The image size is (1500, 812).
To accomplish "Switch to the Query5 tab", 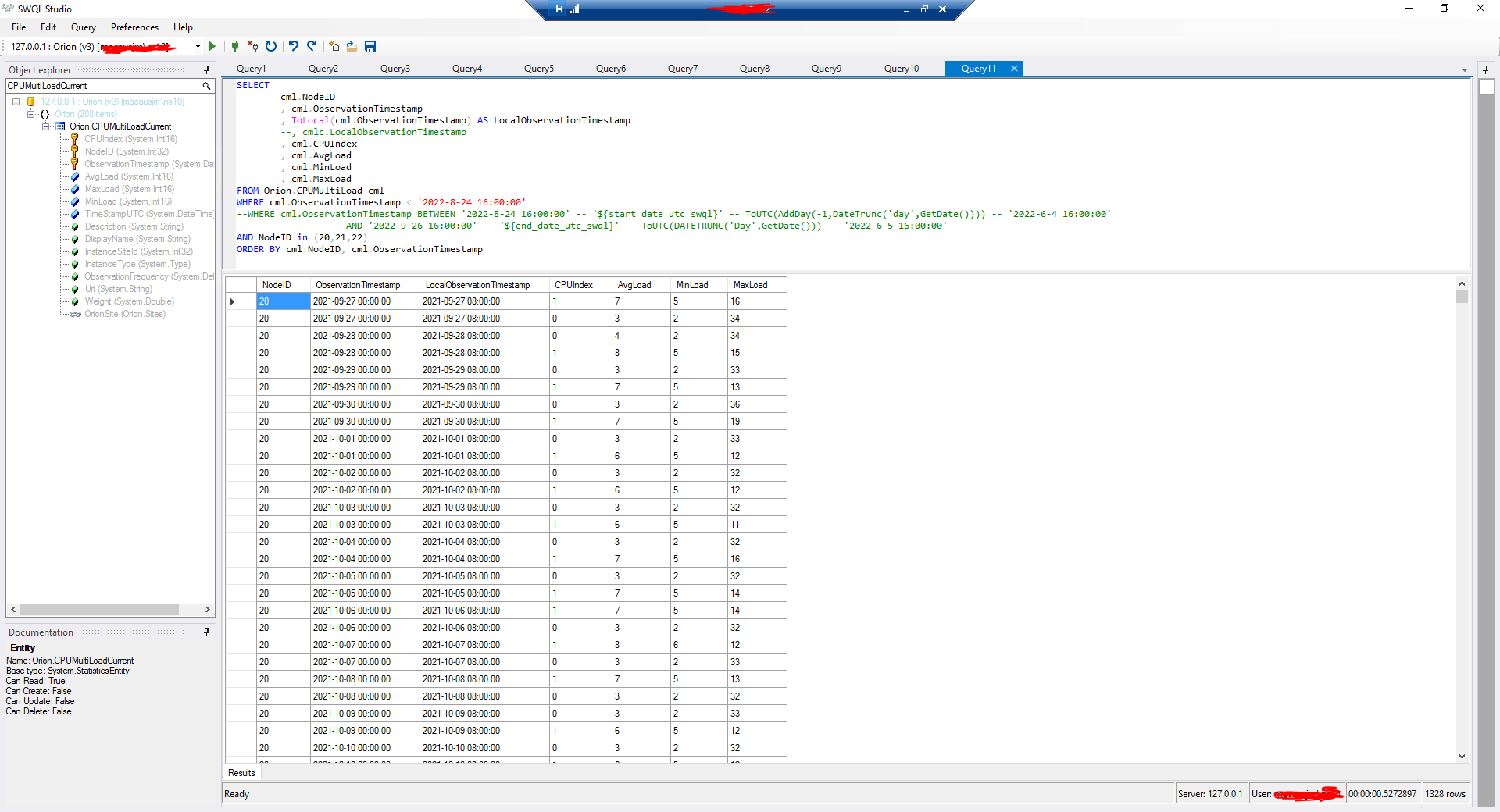I will 539,69.
